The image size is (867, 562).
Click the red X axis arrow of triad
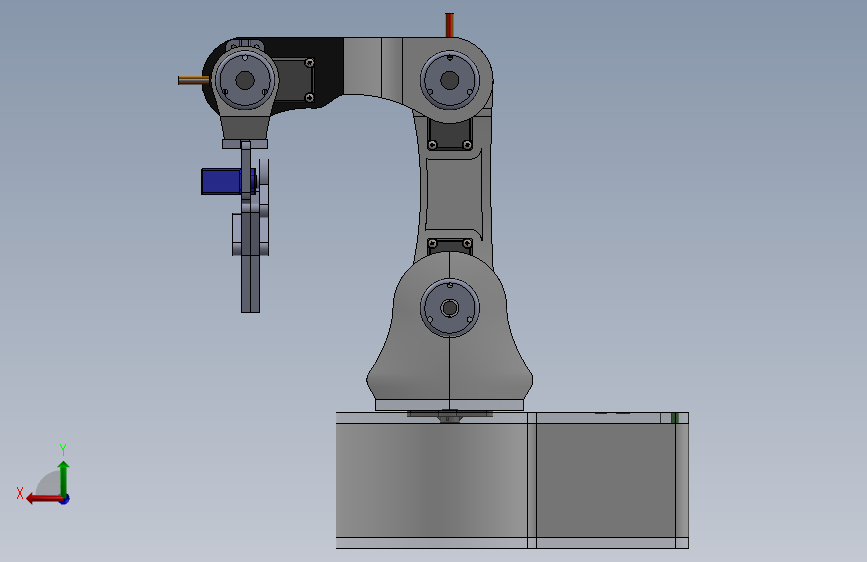pos(43,499)
